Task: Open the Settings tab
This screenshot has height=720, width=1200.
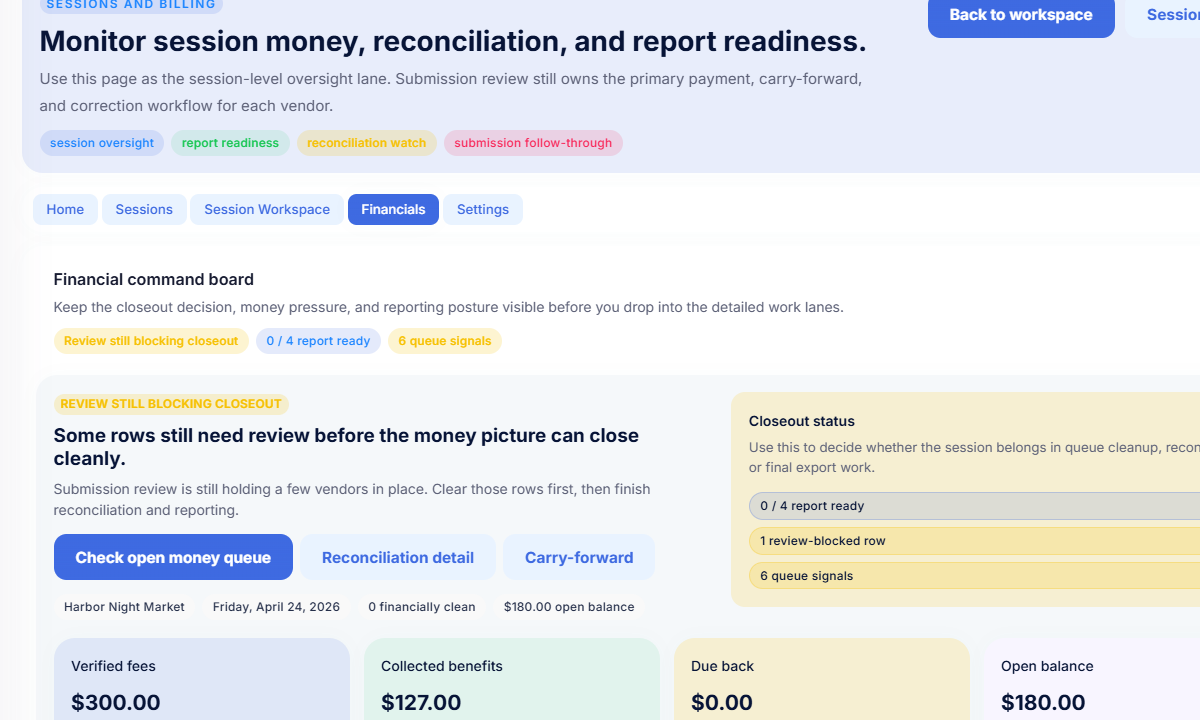Action: 483,209
